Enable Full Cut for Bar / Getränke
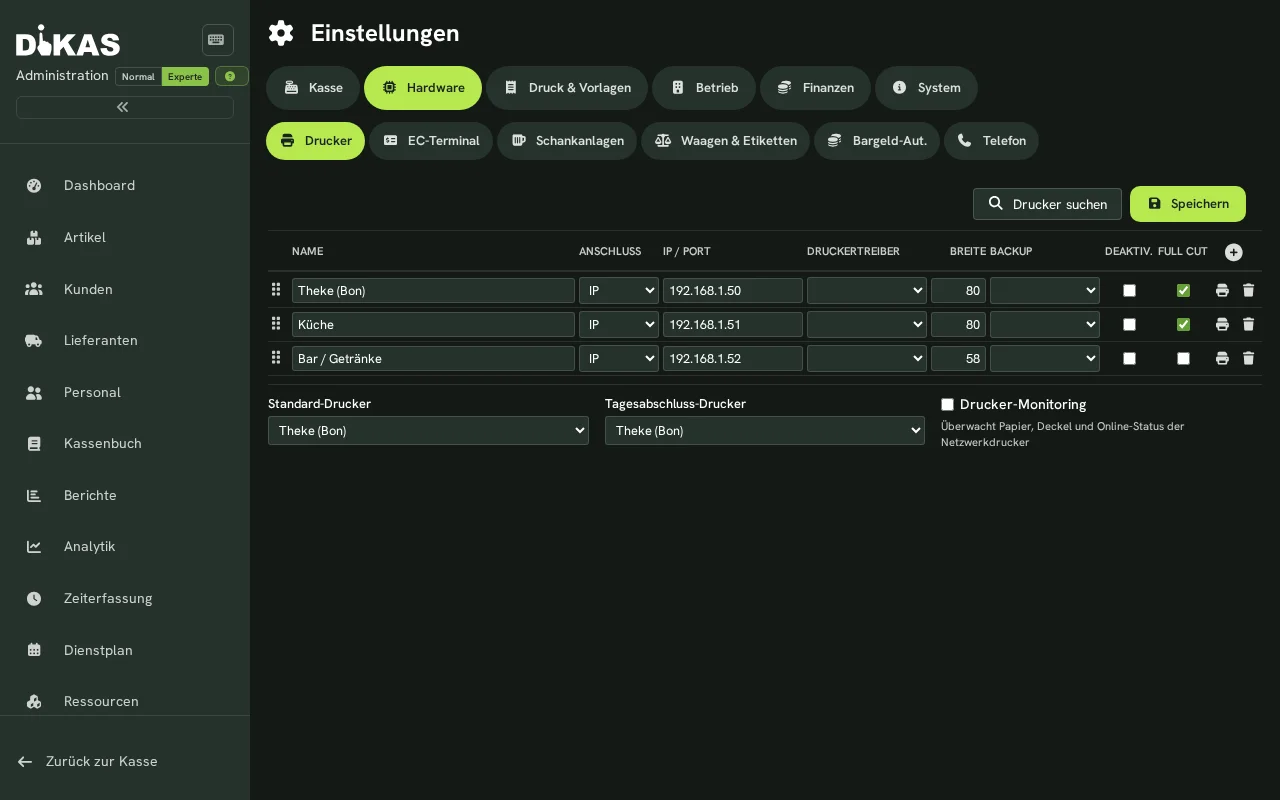Screen dimensions: 1280x800 (1184, 358)
